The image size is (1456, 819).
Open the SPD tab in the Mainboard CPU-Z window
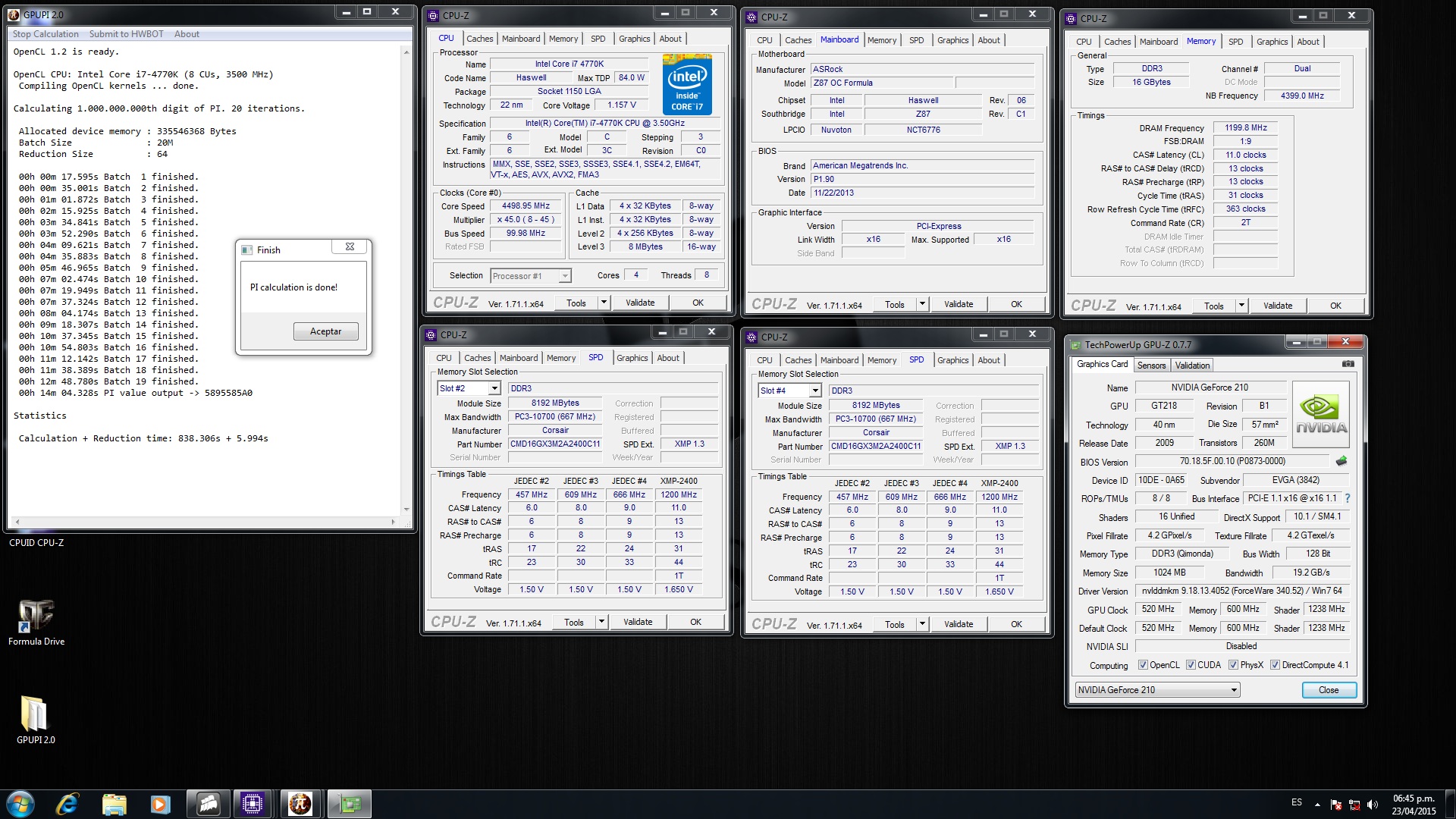point(916,40)
